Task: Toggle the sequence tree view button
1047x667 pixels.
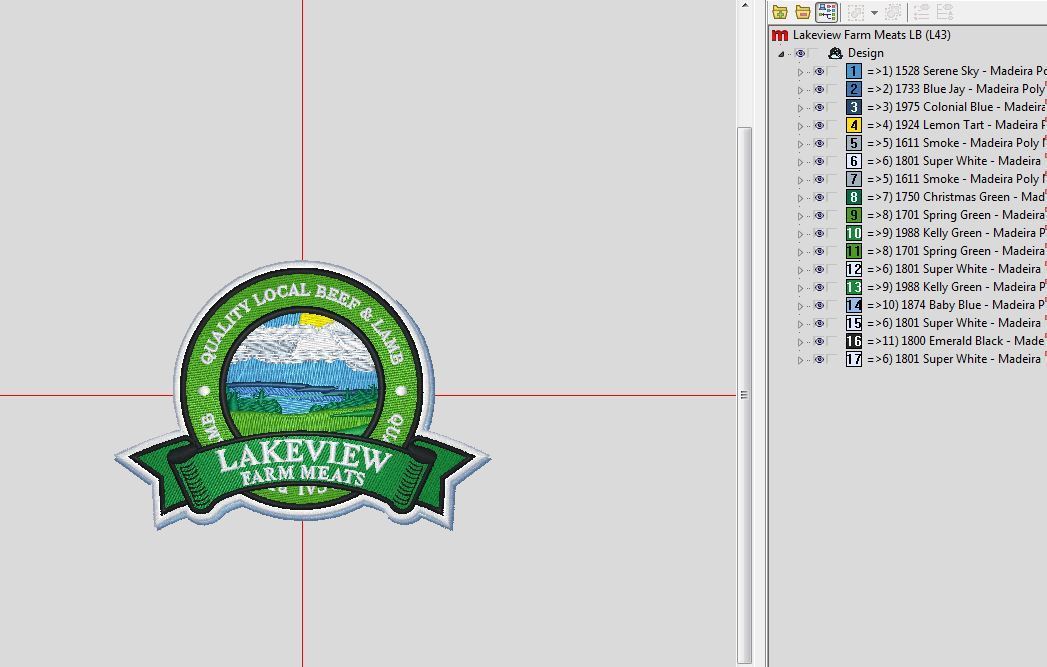Action: [x=827, y=12]
